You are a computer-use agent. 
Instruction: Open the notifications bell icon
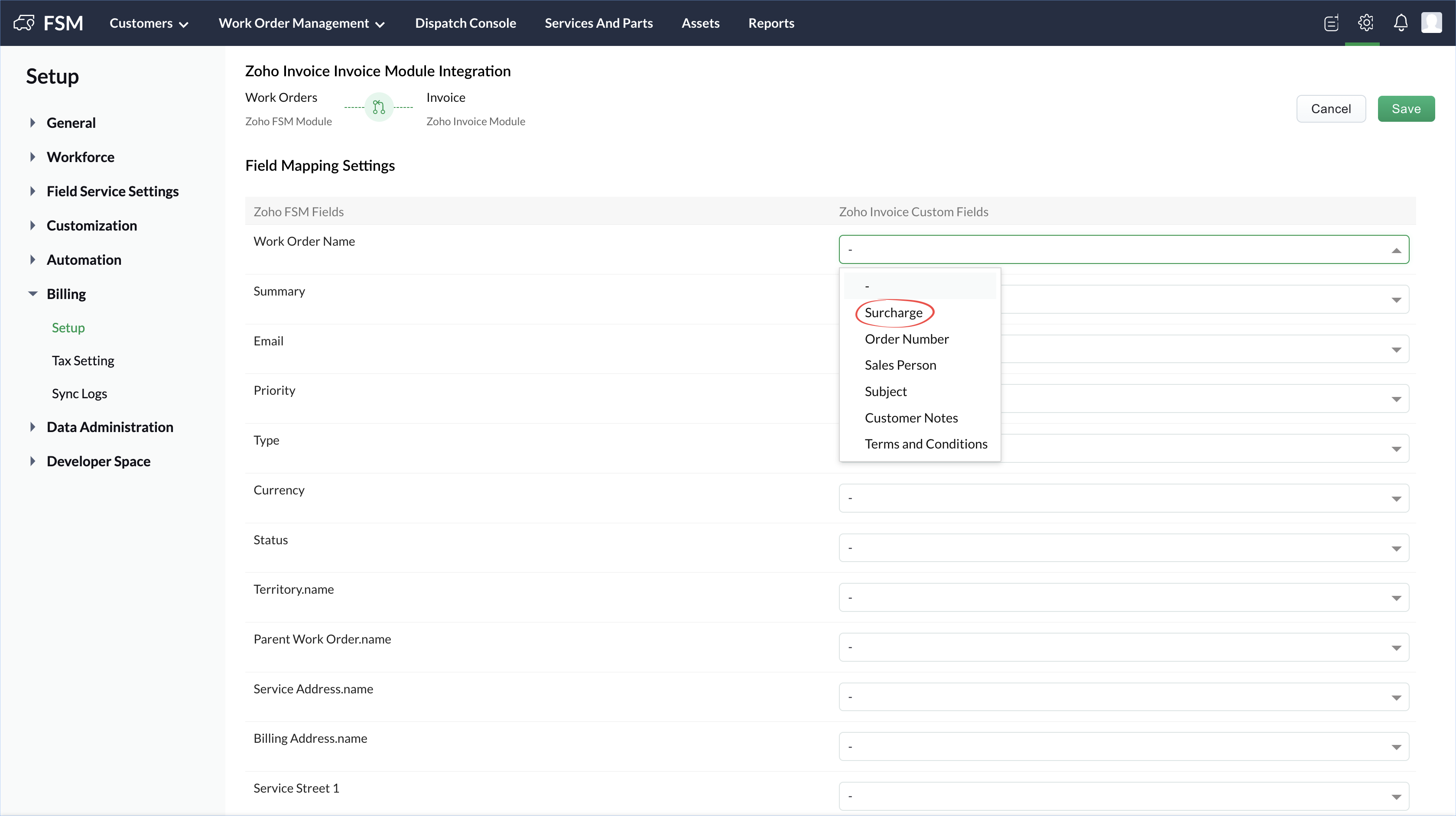point(1401,23)
